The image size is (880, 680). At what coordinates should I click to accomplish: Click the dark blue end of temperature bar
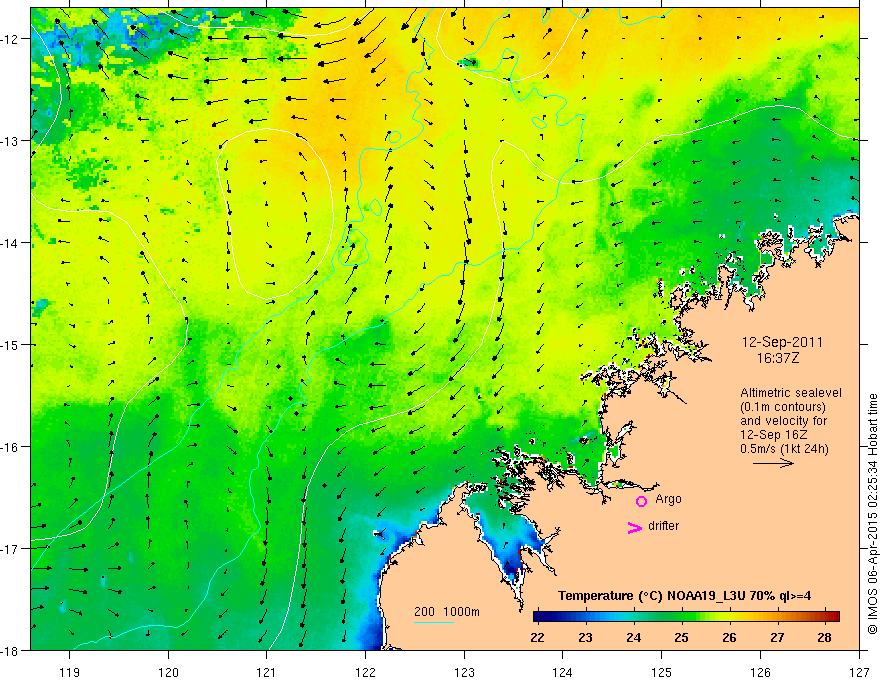pos(539,616)
